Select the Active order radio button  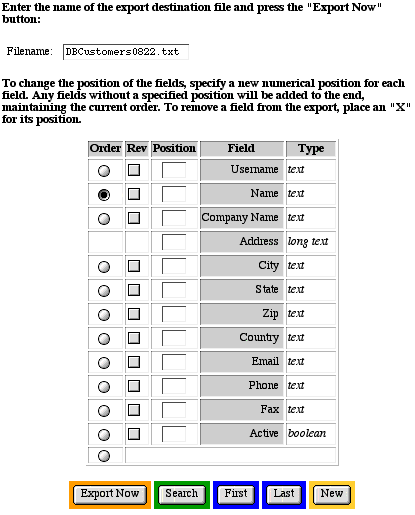[x=104, y=435]
